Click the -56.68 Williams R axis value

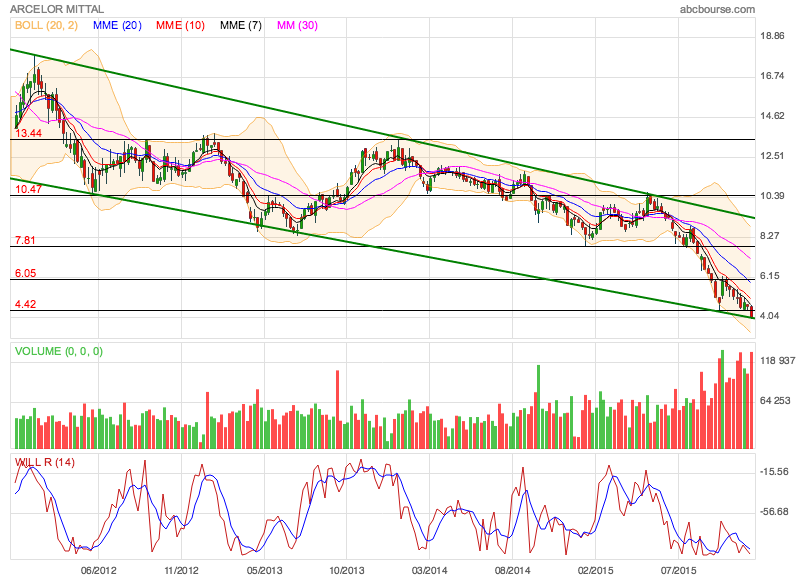(x=774, y=512)
